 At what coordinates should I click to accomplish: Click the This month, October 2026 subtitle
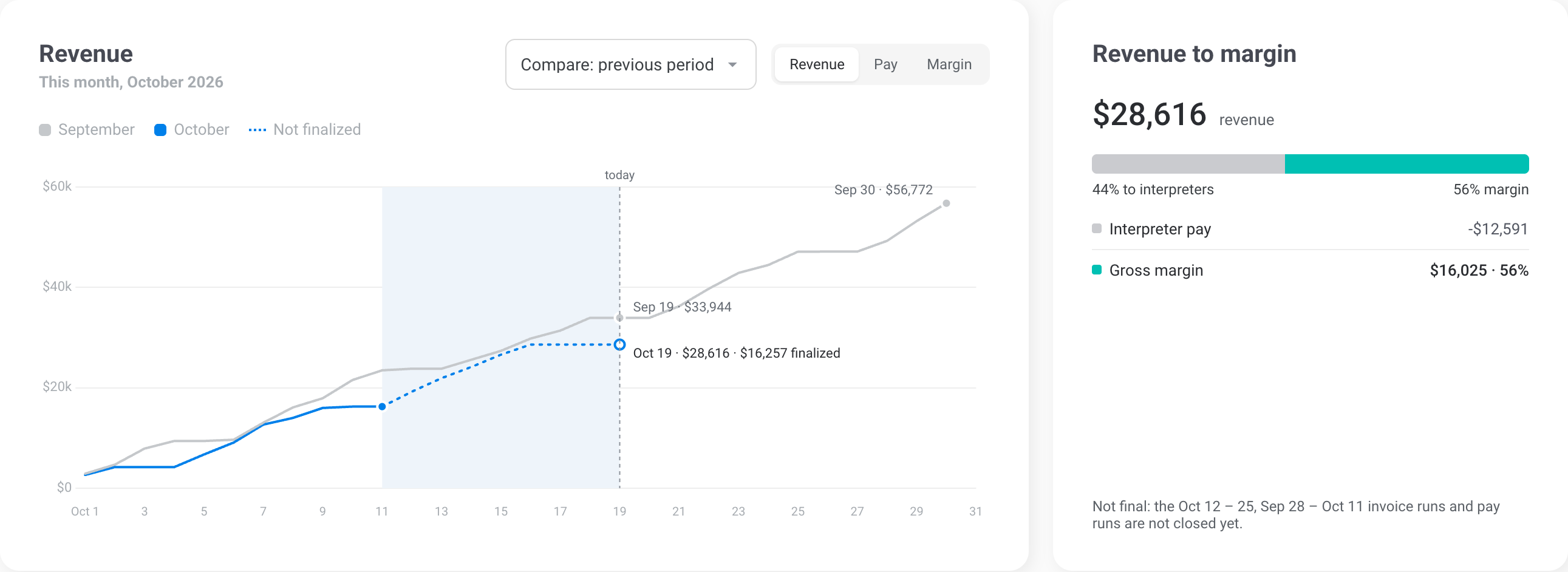(x=131, y=82)
